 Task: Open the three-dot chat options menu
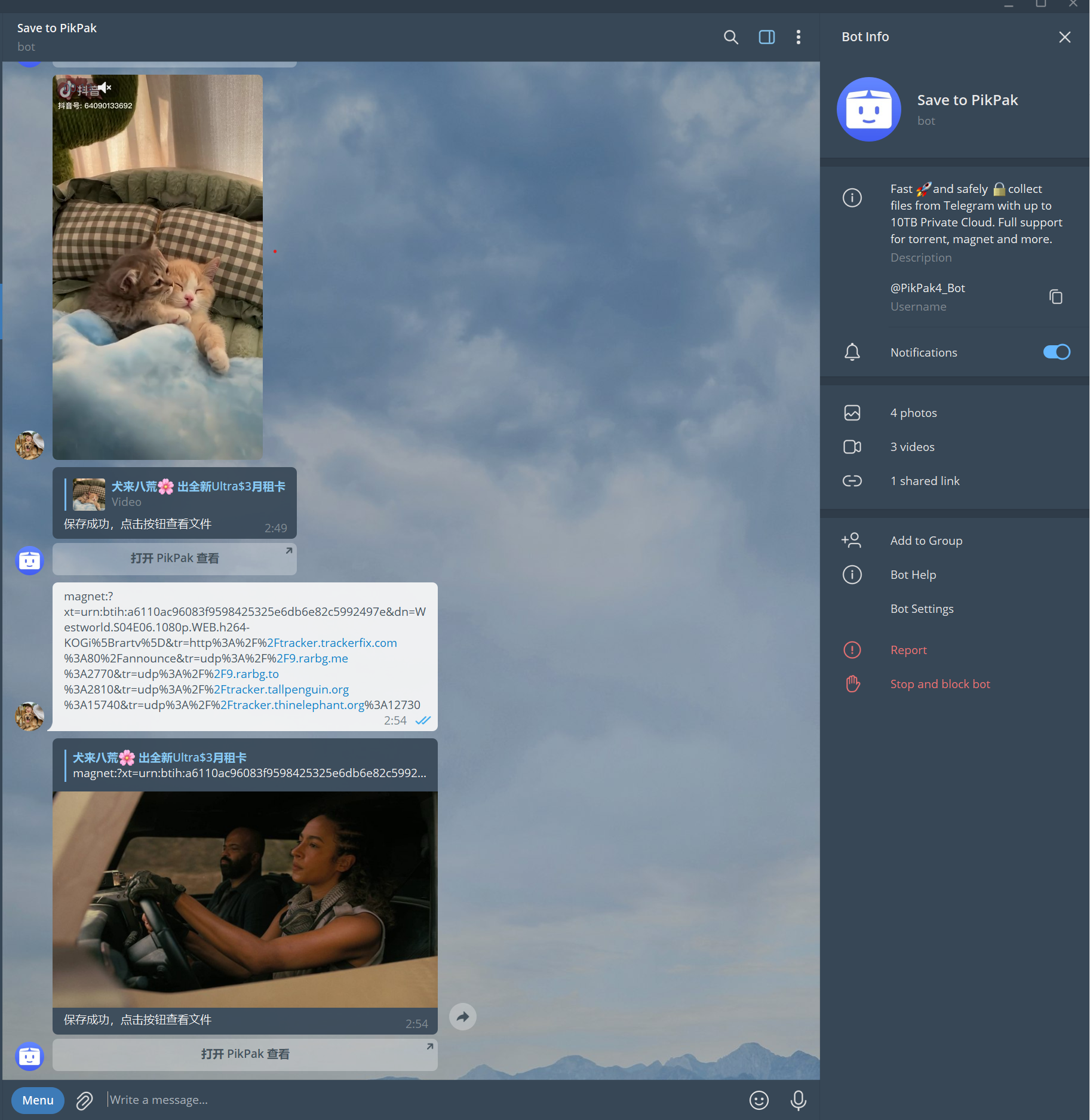point(799,37)
